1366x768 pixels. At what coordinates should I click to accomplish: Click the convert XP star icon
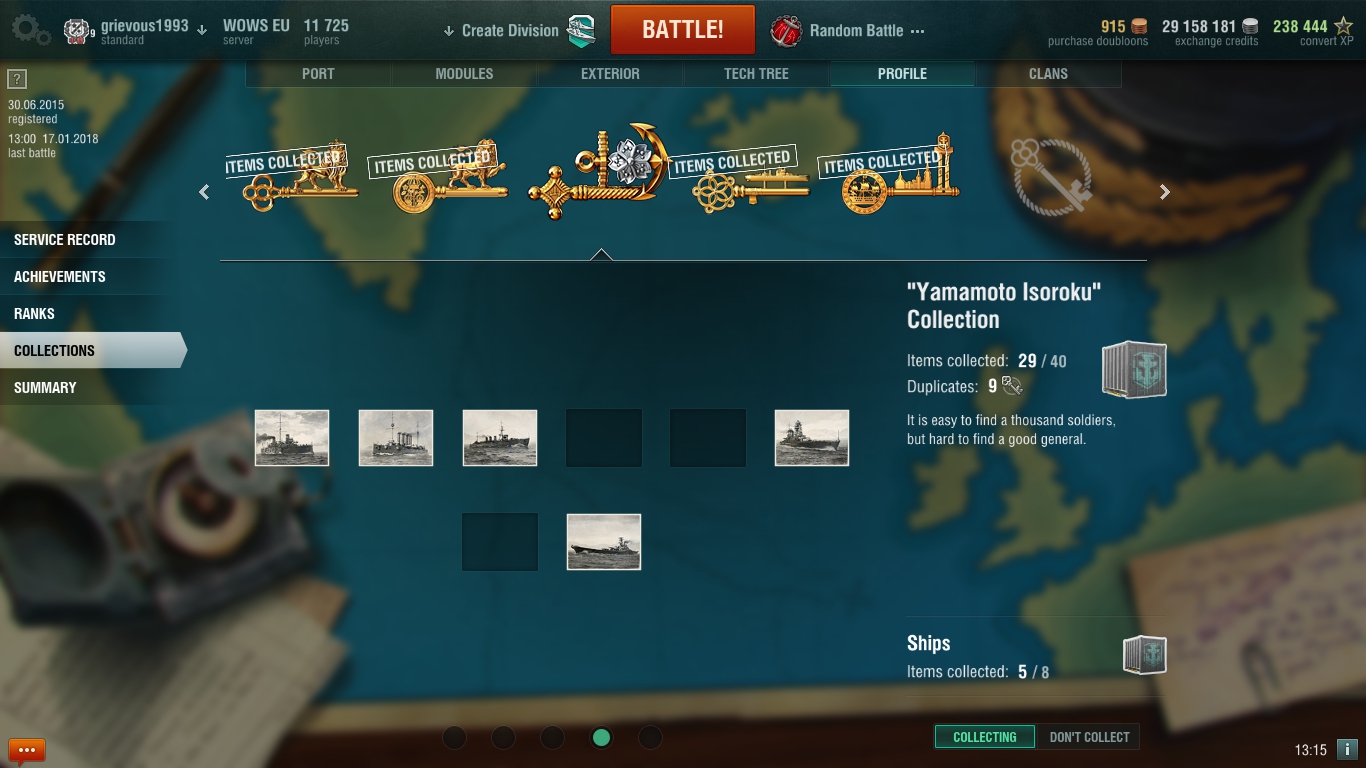[1343, 27]
